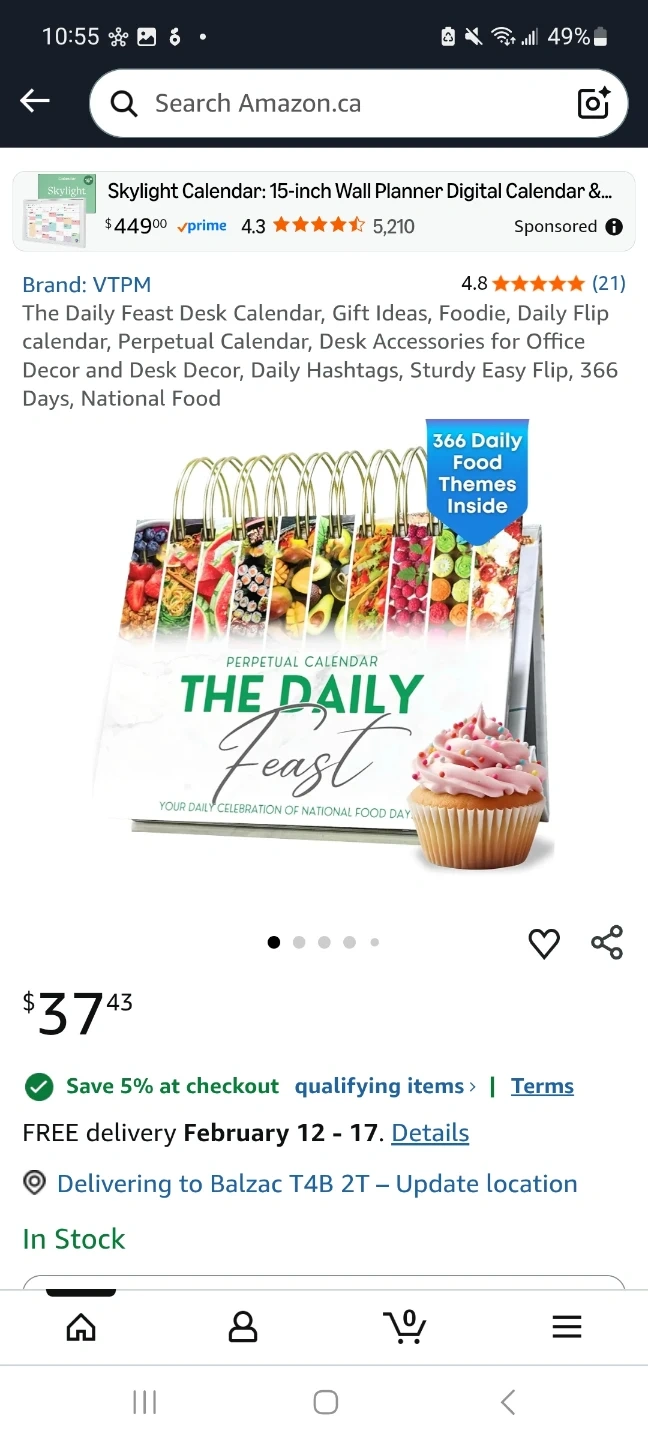Open camera lens search icon
The width and height of the screenshot is (648, 1440).
click(x=593, y=103)
